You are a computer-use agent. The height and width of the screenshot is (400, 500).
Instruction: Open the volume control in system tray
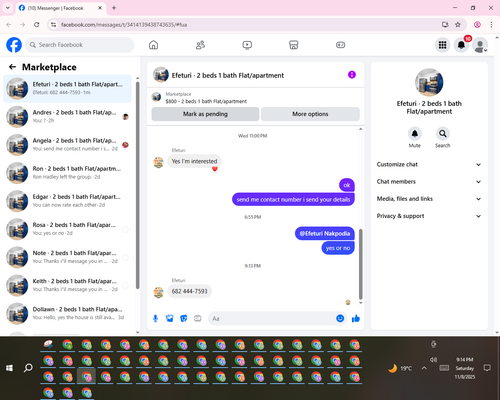pos(433,360)
